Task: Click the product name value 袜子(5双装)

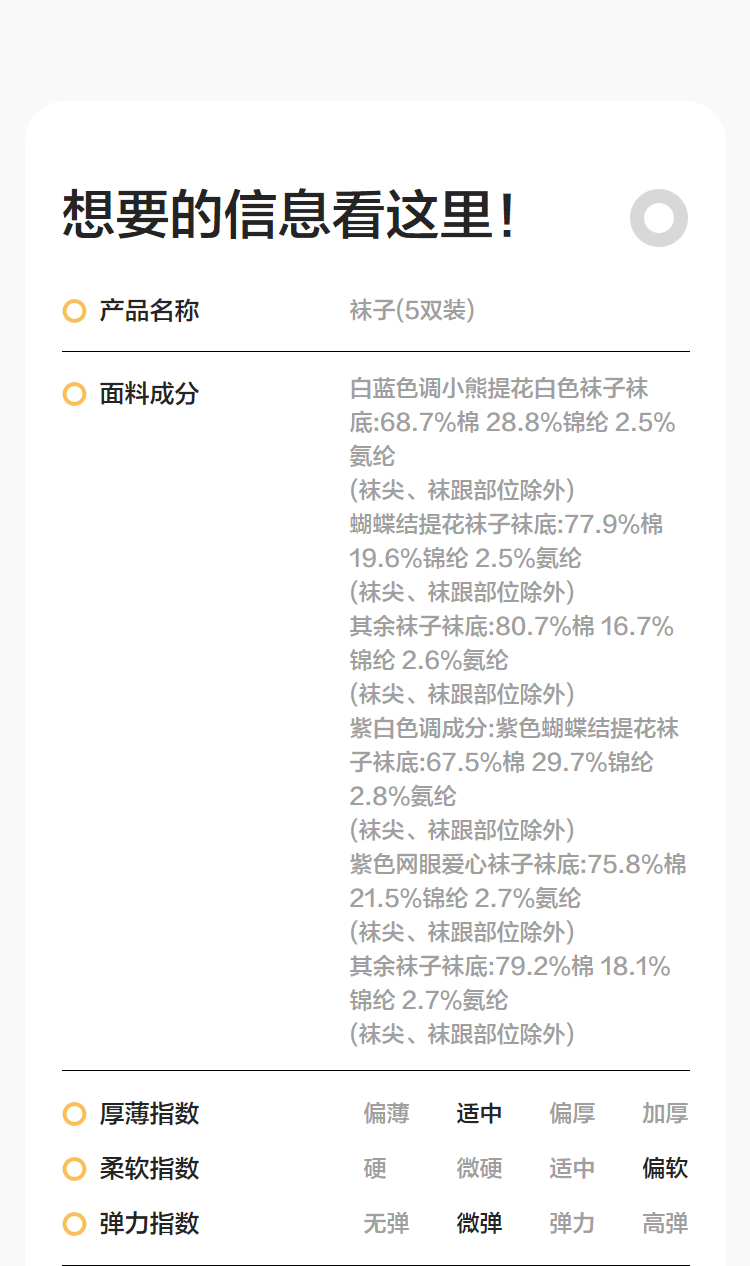Action: pos(412,311)
